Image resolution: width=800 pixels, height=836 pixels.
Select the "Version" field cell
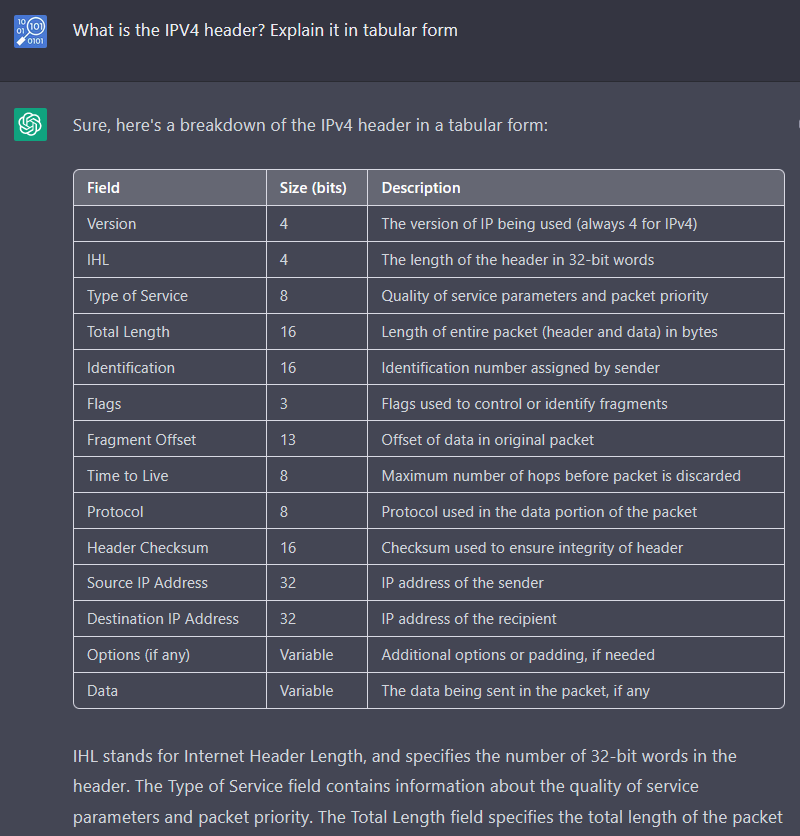(x=112, y=224)
